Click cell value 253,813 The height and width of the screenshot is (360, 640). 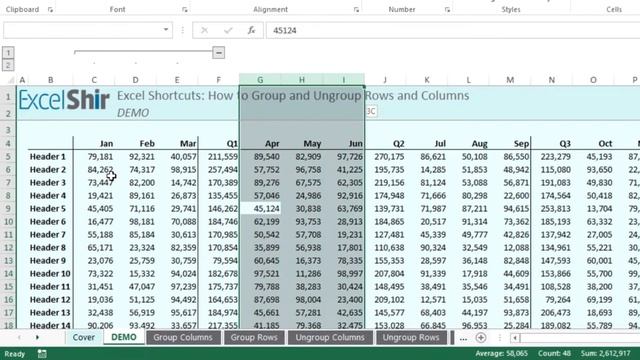click(x=551, y=209)
